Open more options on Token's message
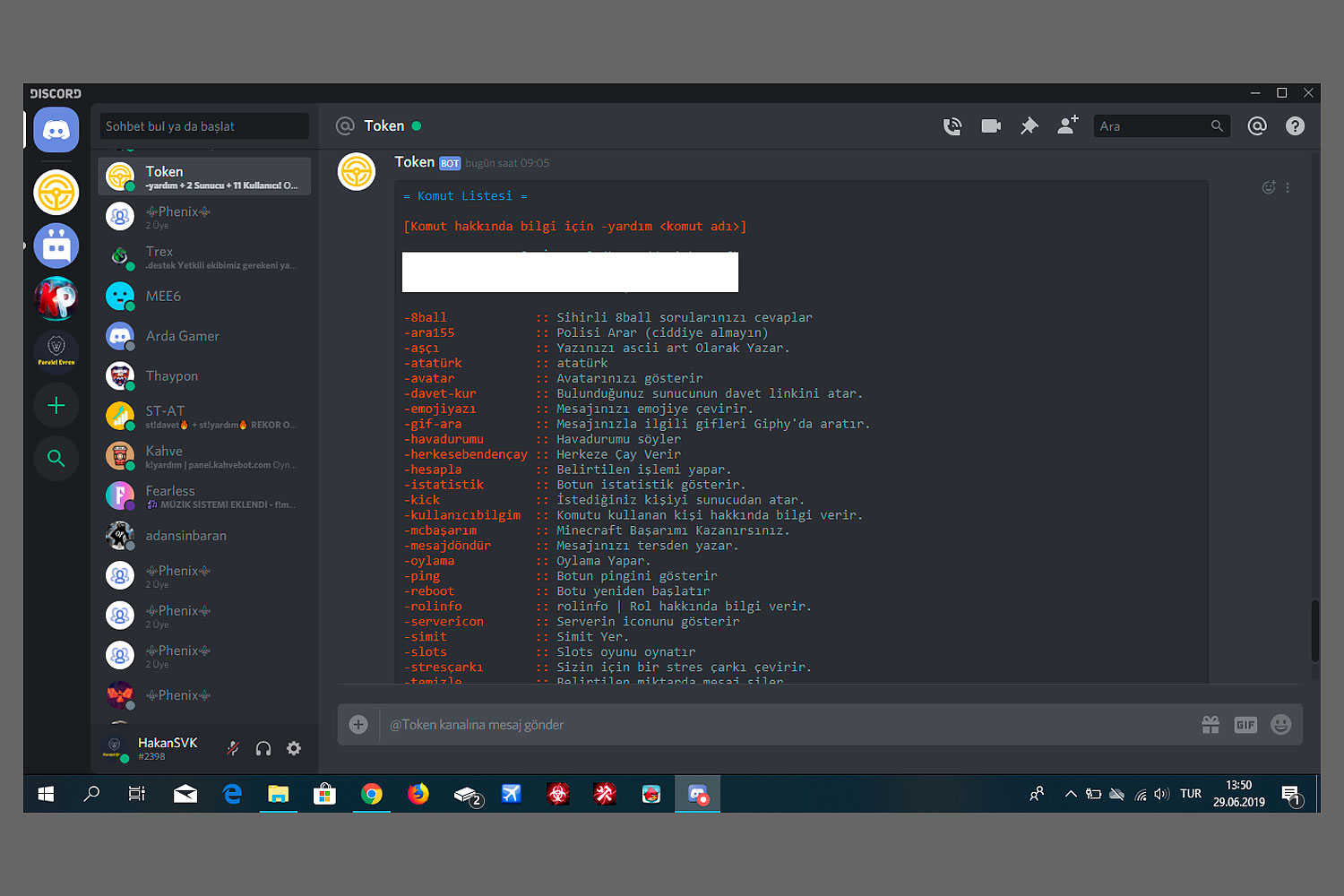Screen dimensions: 1344x896 pyautogui.click(x=1288, y=188)
